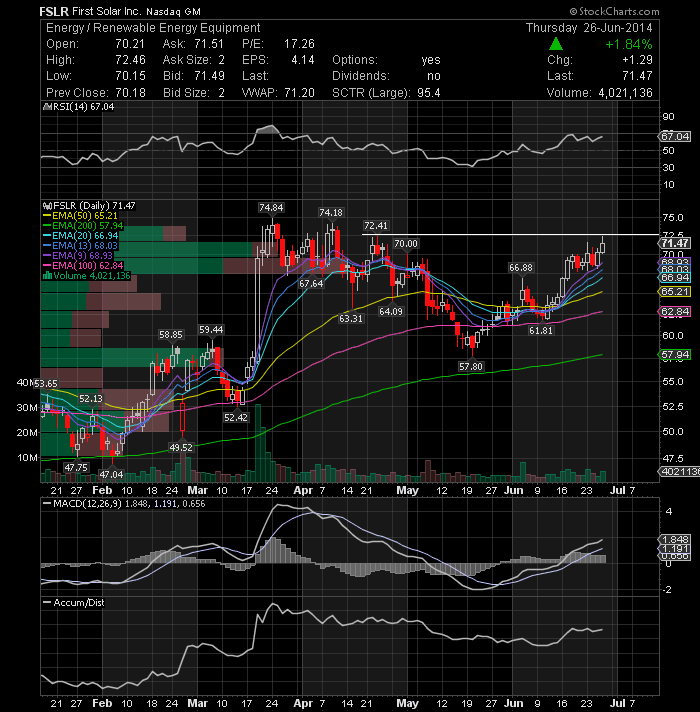Click the 53.65 price label at left
This screenshot has width=700, height=712.
pyautogui.click(x=46, y=384)
